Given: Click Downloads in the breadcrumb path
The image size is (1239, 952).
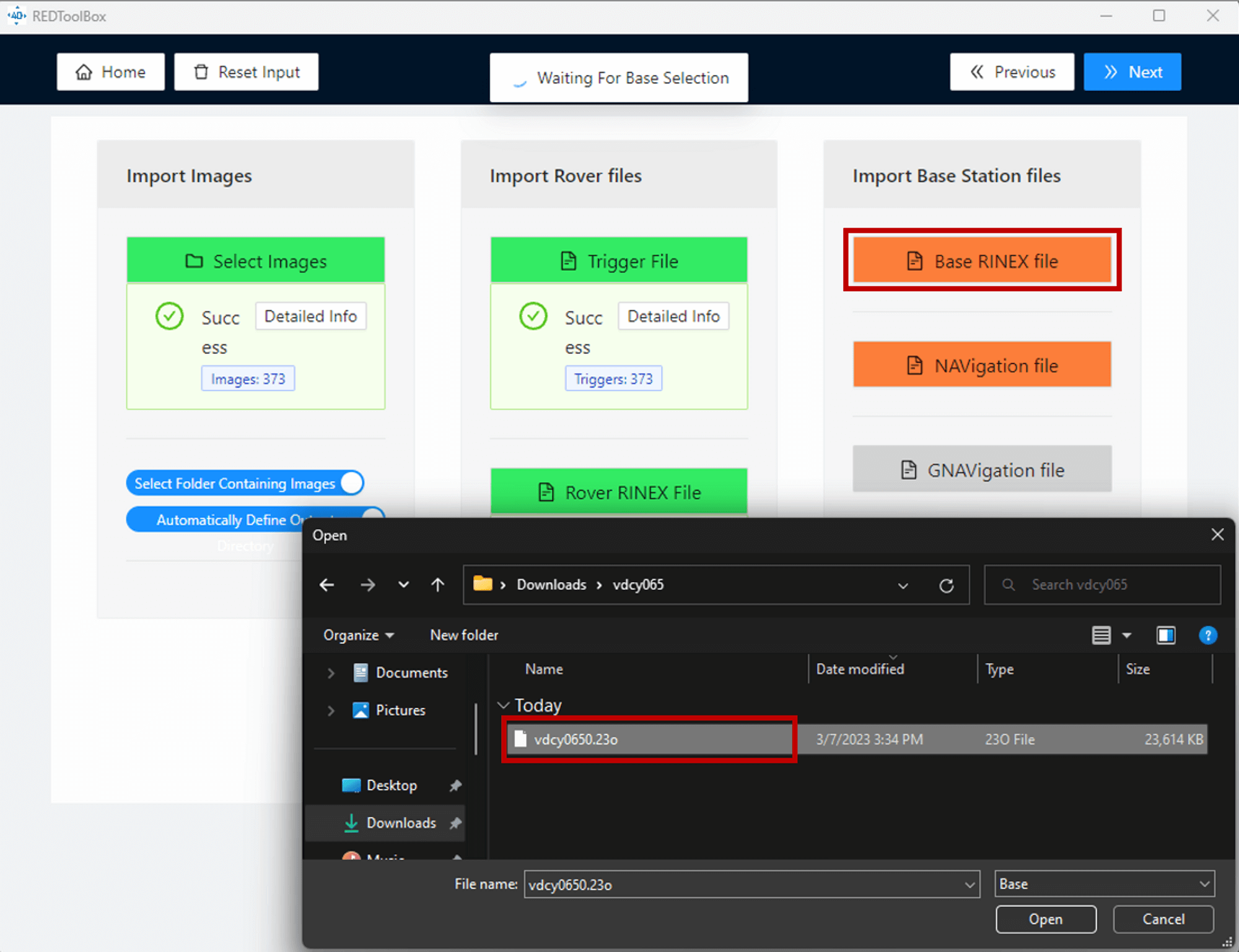Looking at the screenshot, I should 550,585.
